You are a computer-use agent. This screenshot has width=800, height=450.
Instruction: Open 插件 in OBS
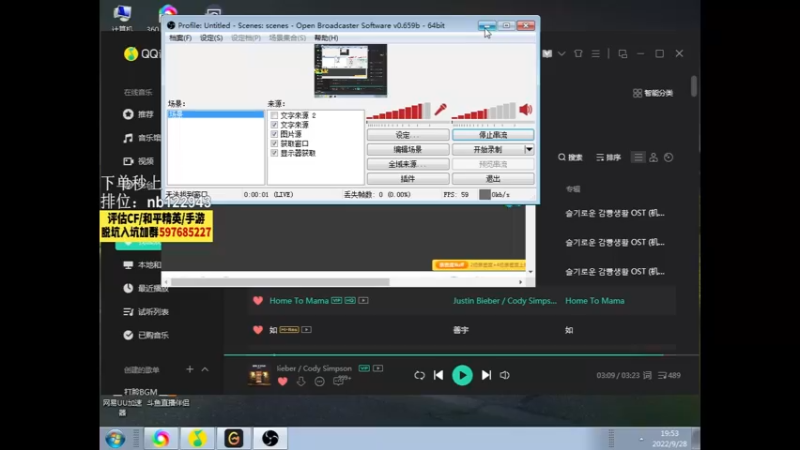click(x=408, y=179)
